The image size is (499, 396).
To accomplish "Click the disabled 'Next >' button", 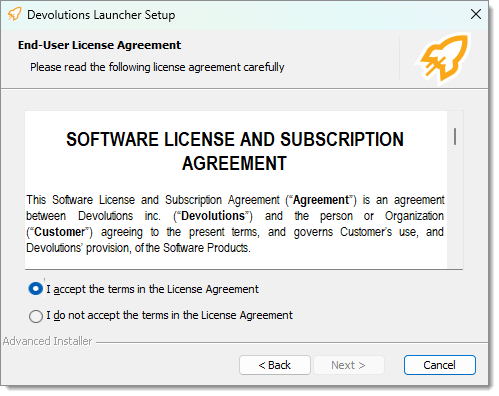I will (x=349, y=365).
